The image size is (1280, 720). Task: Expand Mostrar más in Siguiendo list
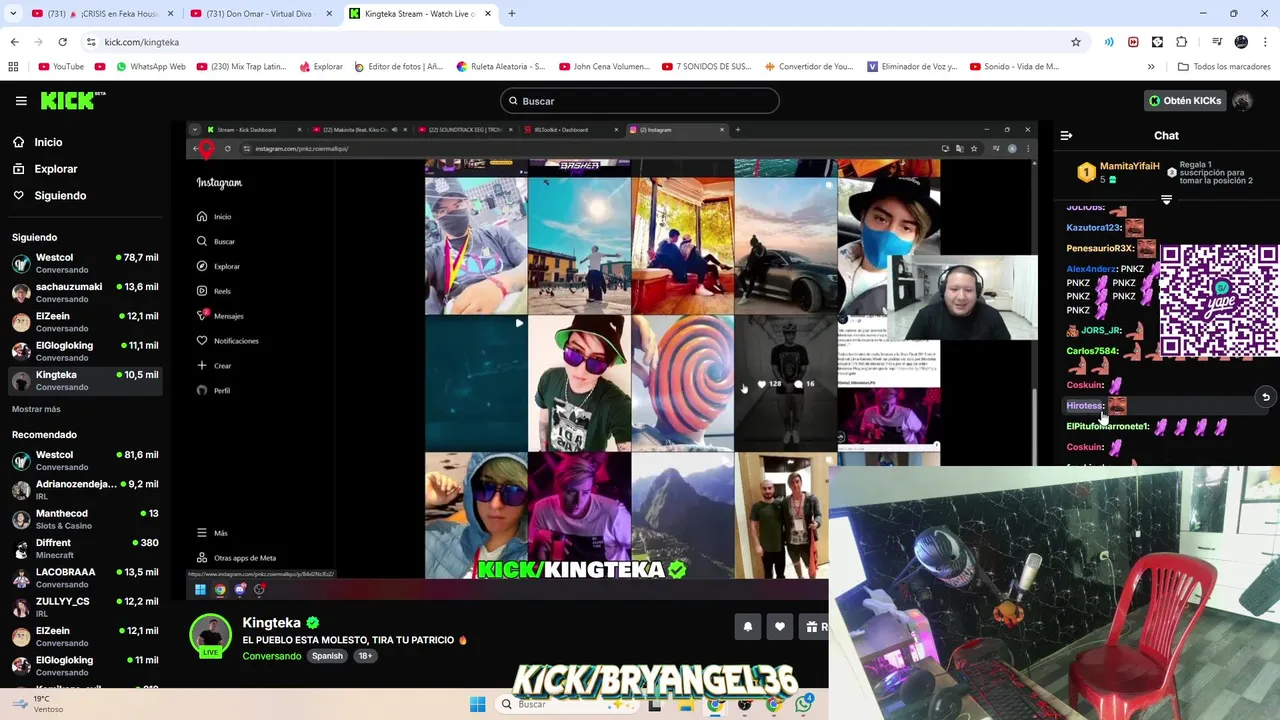coord(36,409)
